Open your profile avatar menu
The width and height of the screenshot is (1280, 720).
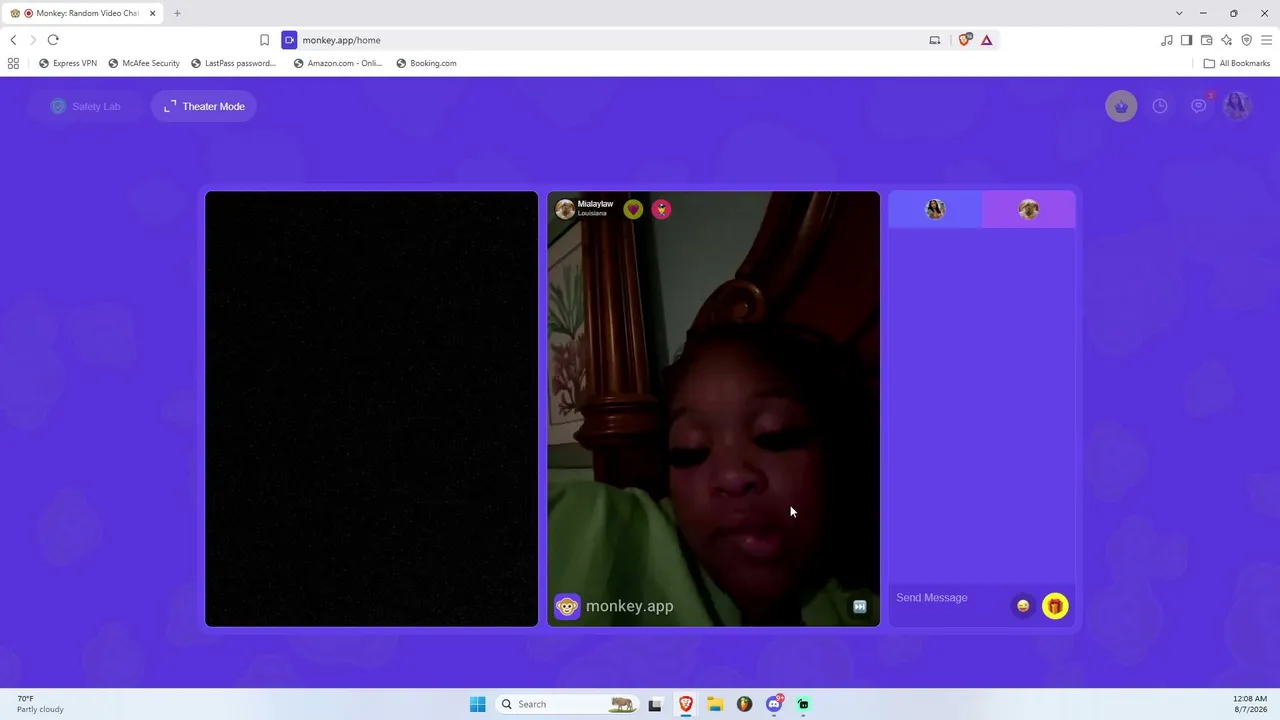[x=1237, y=106]
